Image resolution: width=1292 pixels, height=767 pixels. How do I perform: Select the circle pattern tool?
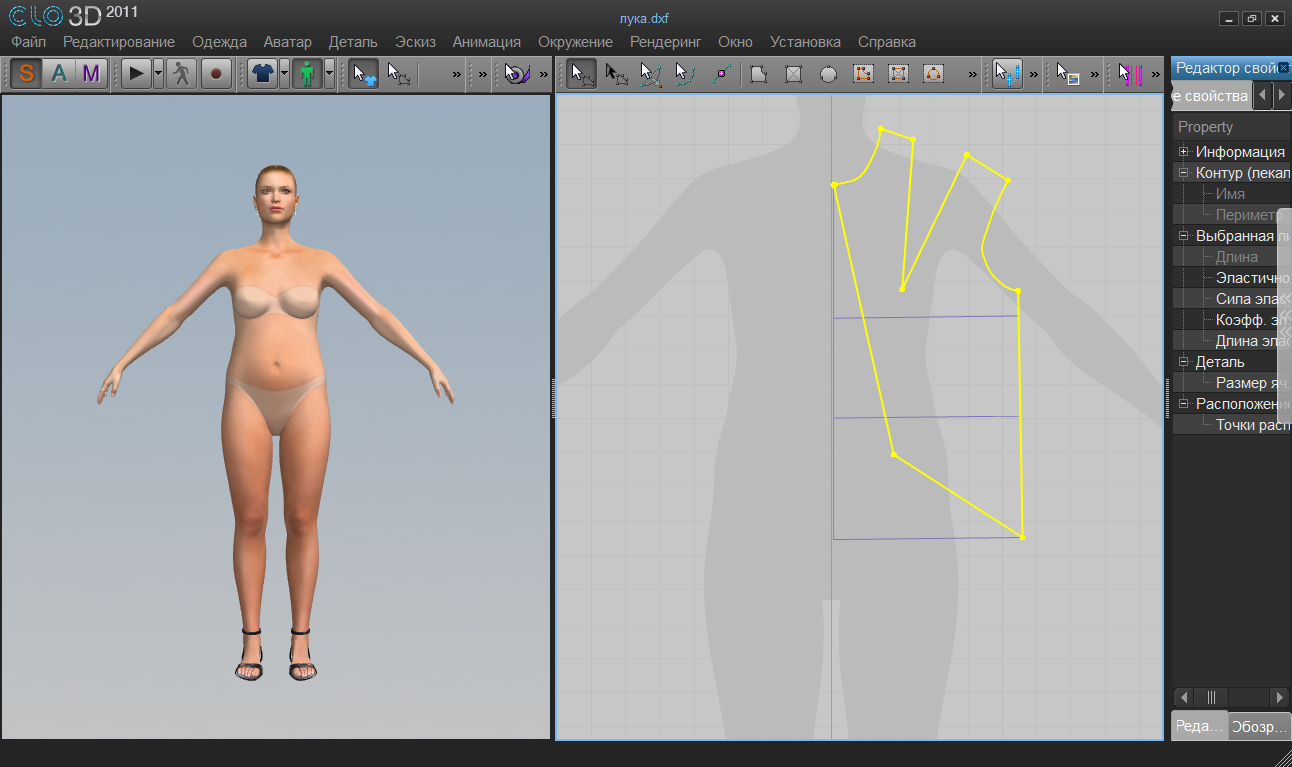pos(828,74)
